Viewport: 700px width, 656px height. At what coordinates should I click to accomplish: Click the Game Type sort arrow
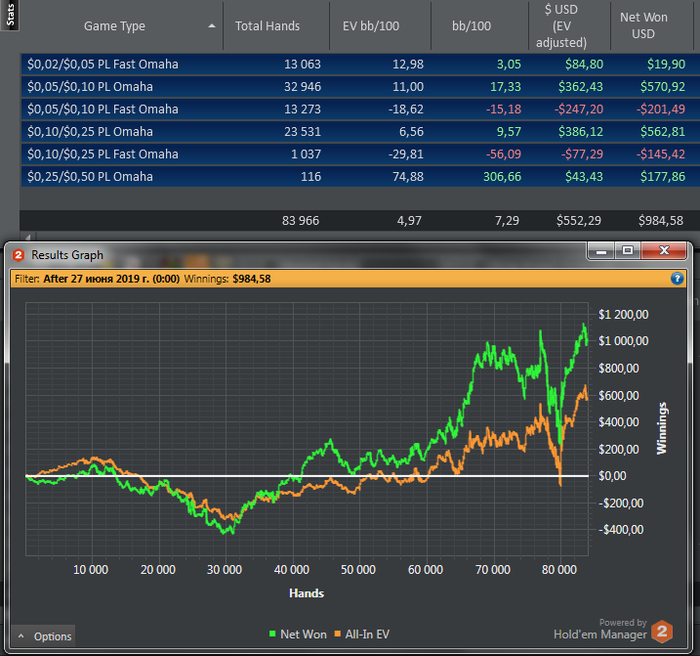pyautogui.click(x=212, y=26)
